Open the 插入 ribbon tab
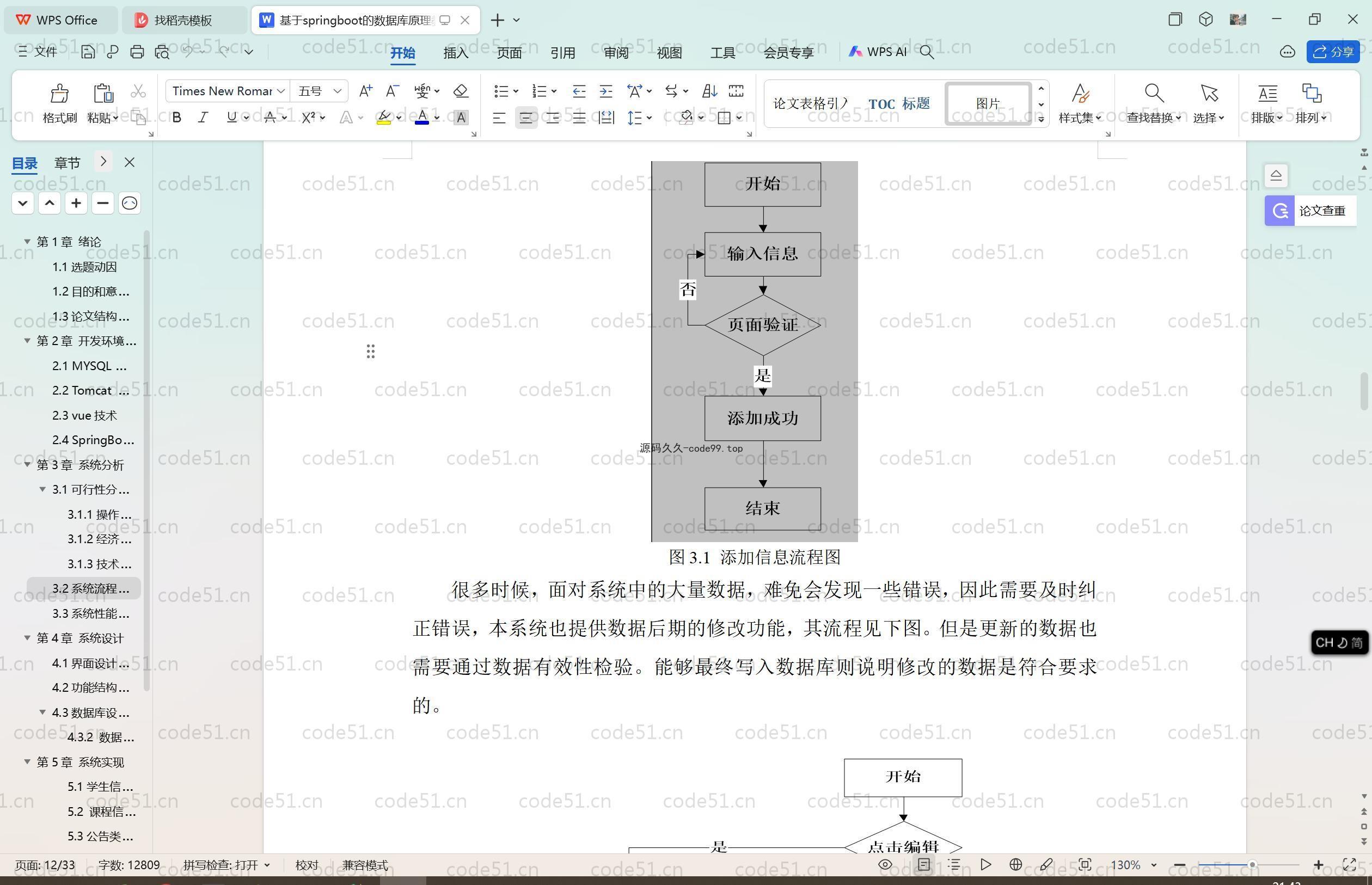 tap(456, 52)
